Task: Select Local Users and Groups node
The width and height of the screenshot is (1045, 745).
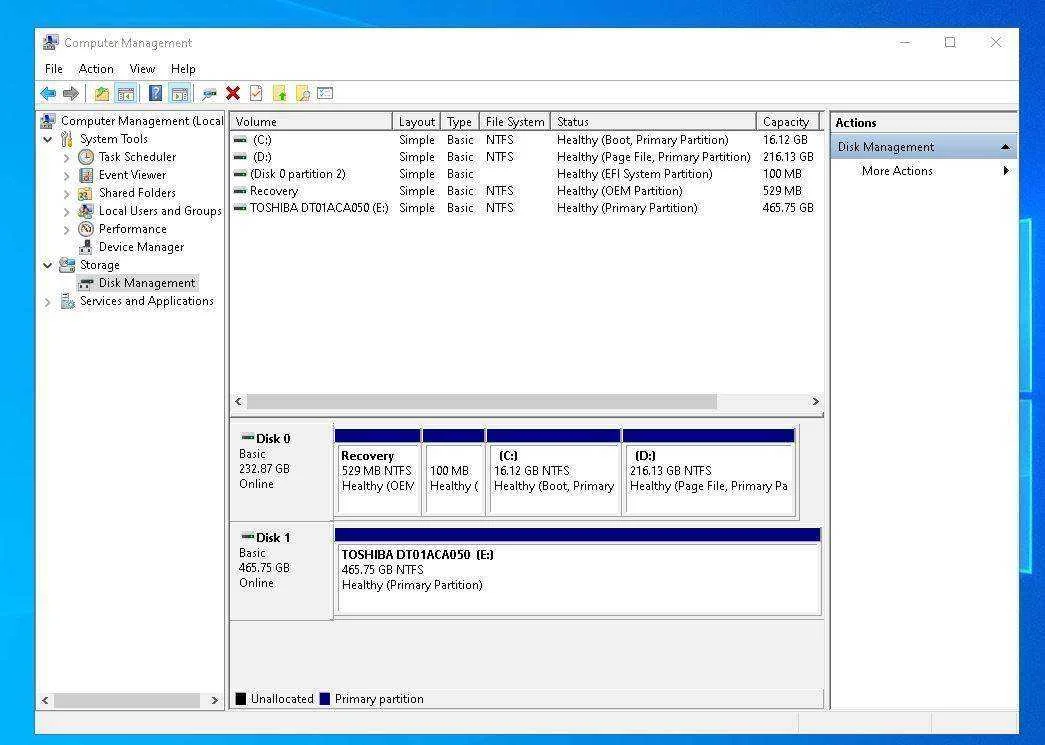Action: point(160,211)
